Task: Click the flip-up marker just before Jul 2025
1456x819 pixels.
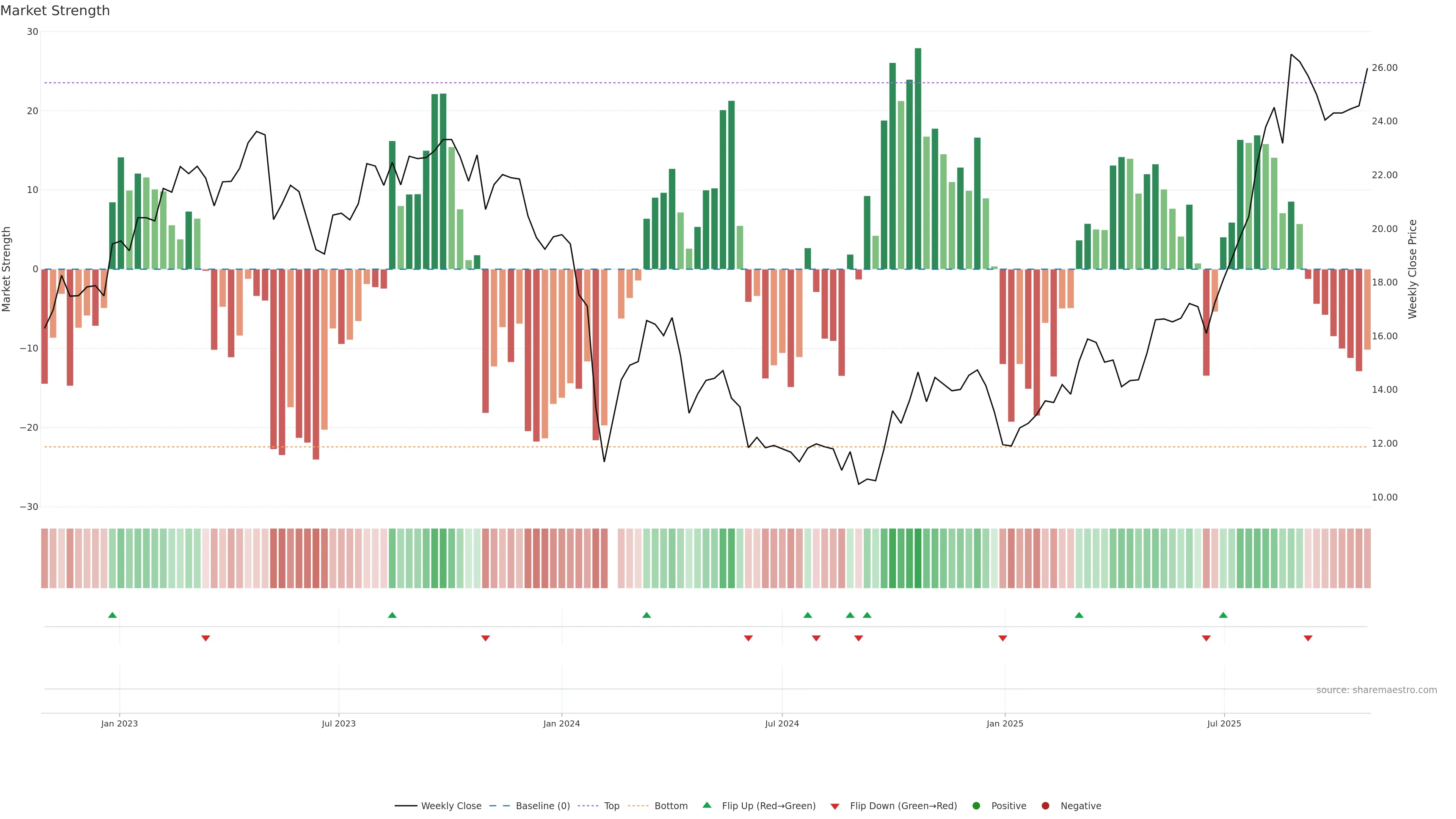Action: 1223,615
